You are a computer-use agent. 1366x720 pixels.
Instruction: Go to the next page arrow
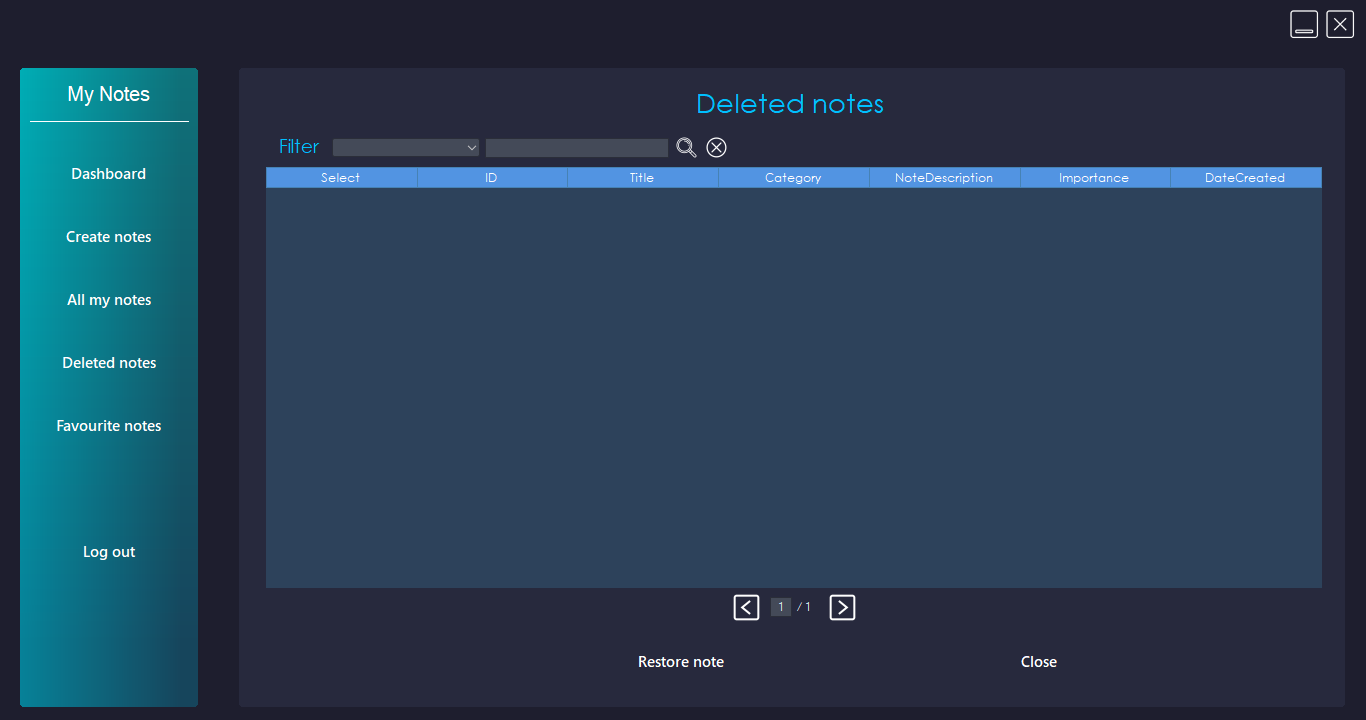pos(842,607)
